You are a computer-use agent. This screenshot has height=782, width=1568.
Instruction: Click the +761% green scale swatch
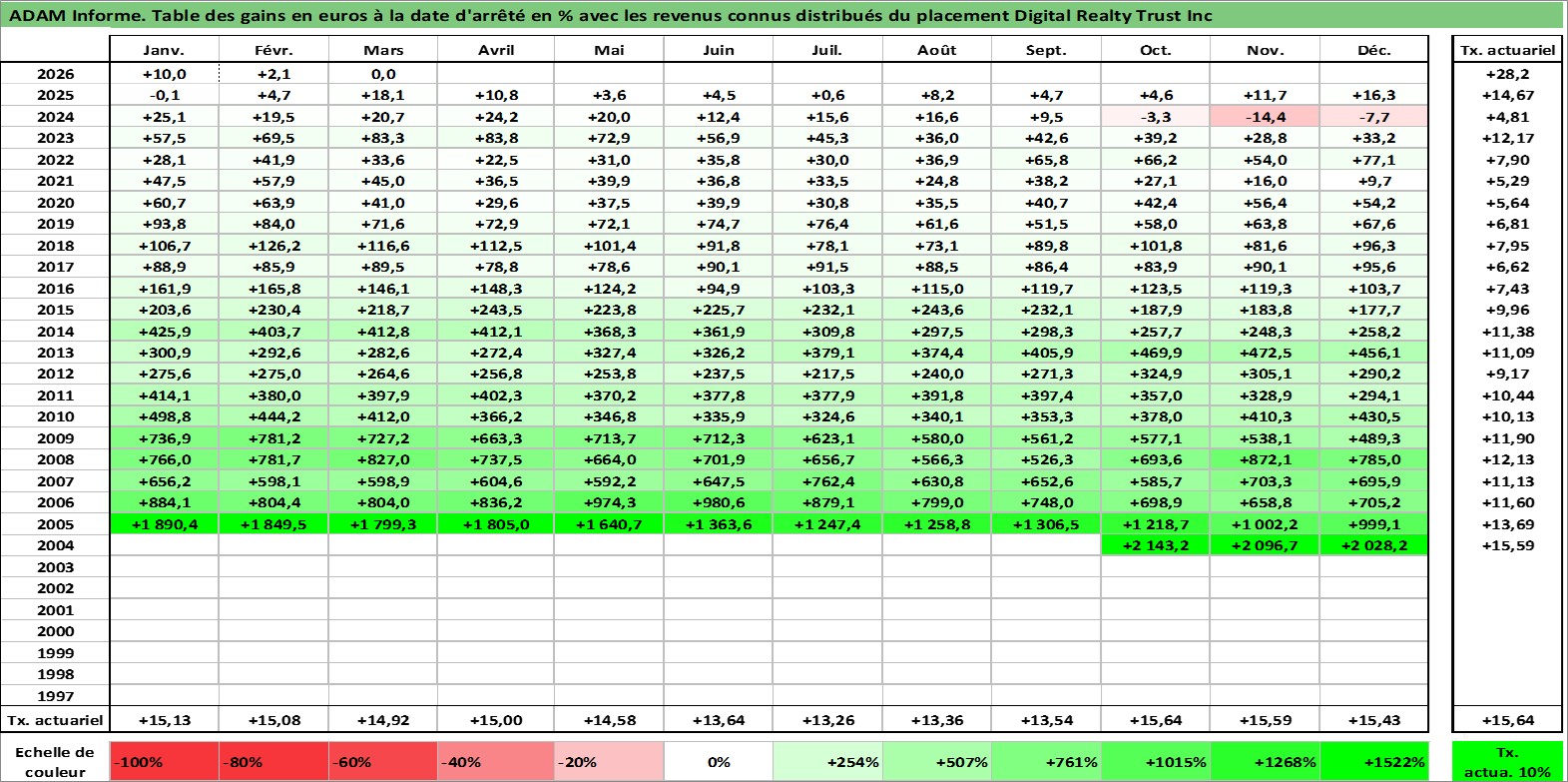tap(1046, 761)
